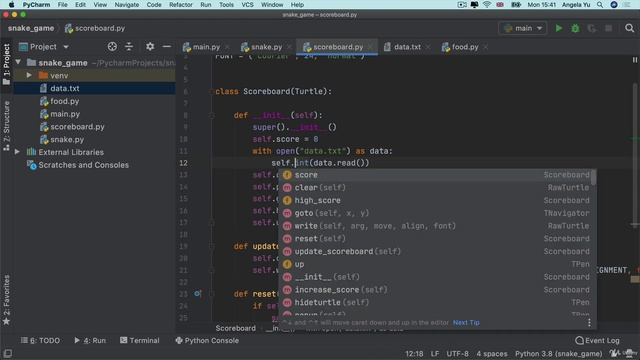
Task: Open Spotlight search in the menu bar
Action: coord(600,5)
